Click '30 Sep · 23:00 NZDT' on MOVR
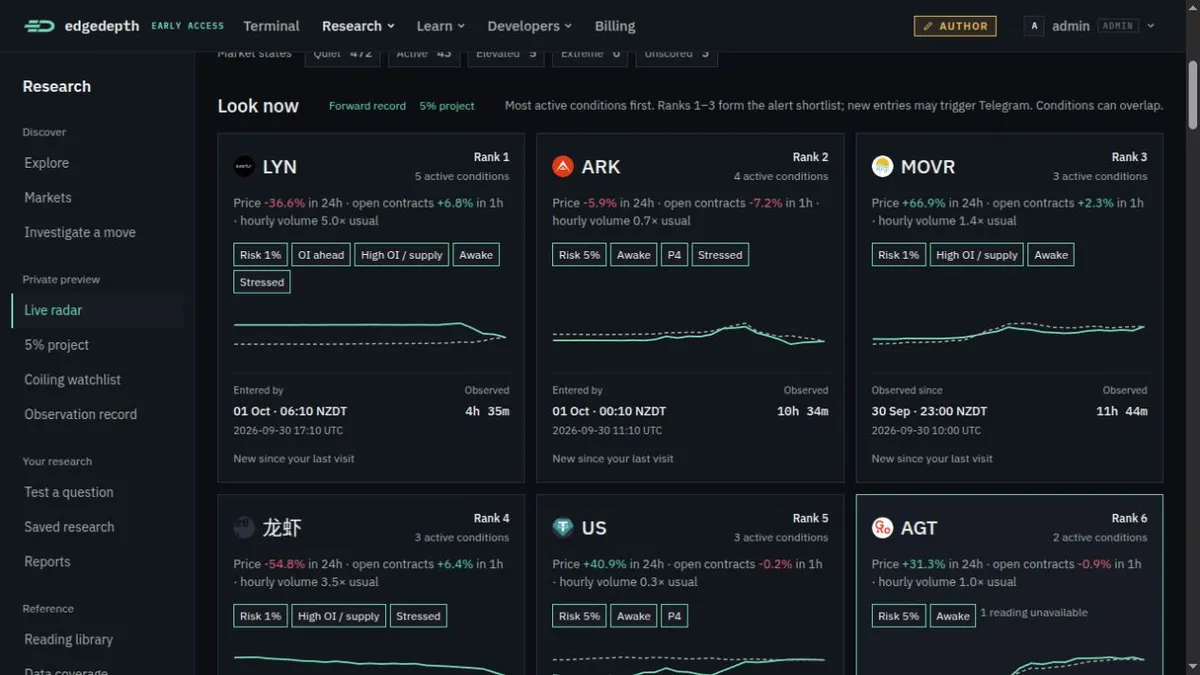This screenshot has width=1200, height=675. [x=929, y=411]
